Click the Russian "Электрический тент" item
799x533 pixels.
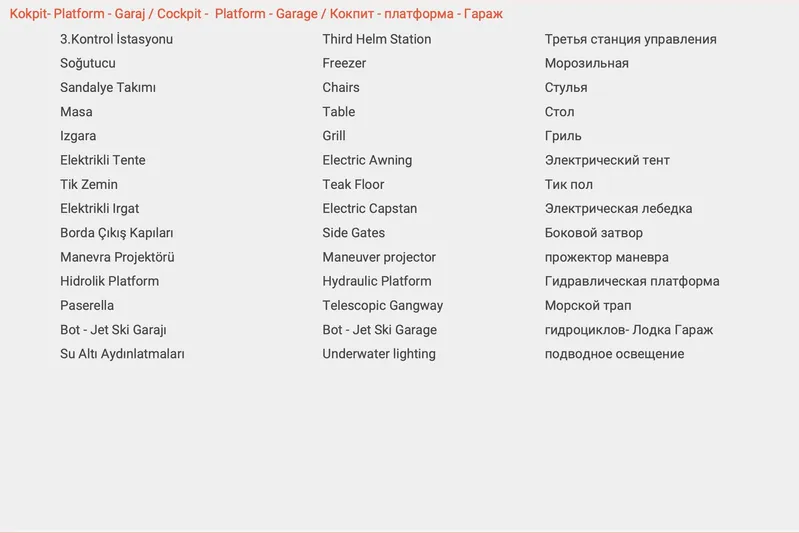click(607, 160)
